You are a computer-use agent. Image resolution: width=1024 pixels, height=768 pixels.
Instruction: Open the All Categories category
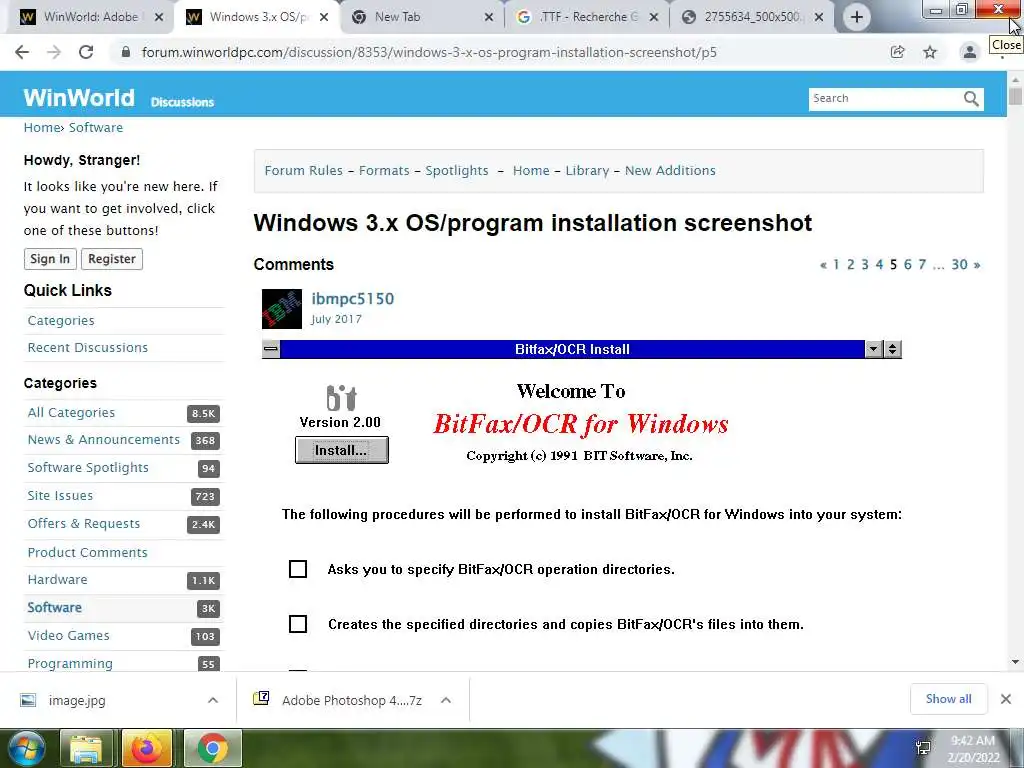tap(71, 413)
